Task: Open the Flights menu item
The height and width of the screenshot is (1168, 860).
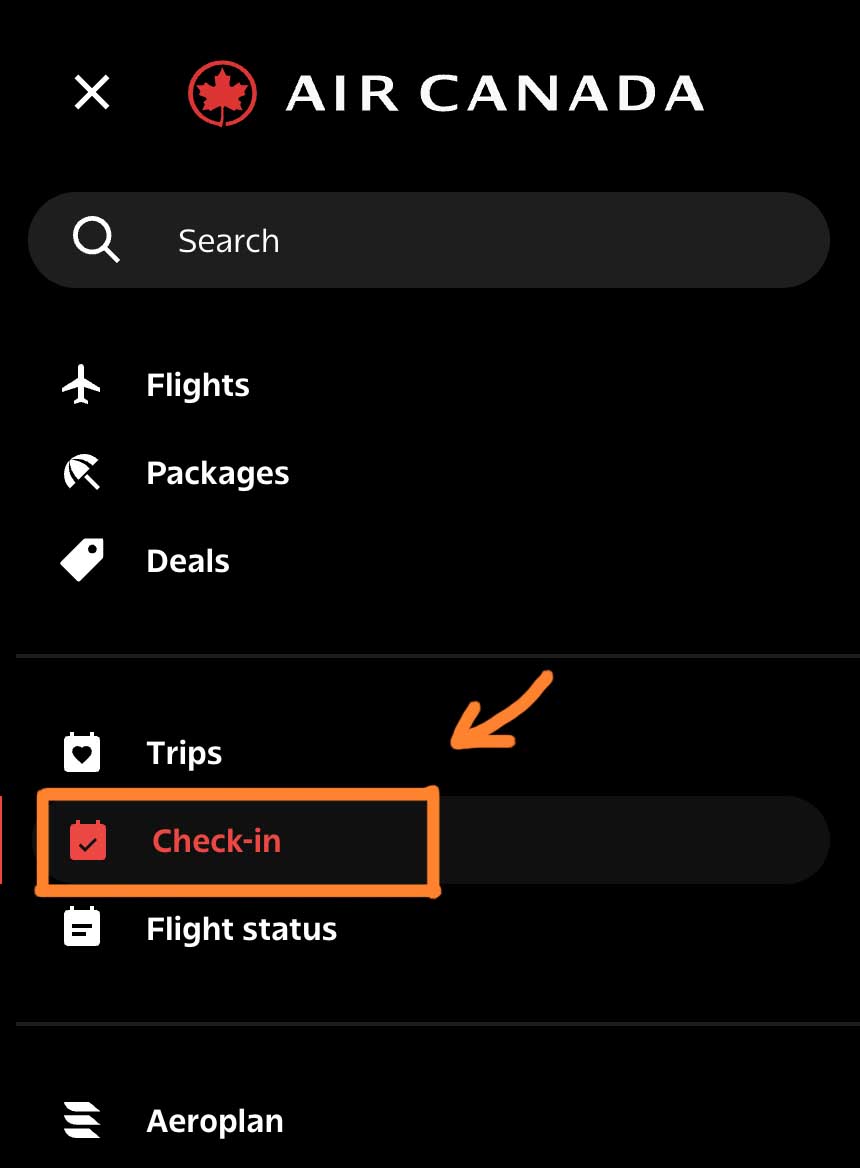Action: [x=197, y=383]
